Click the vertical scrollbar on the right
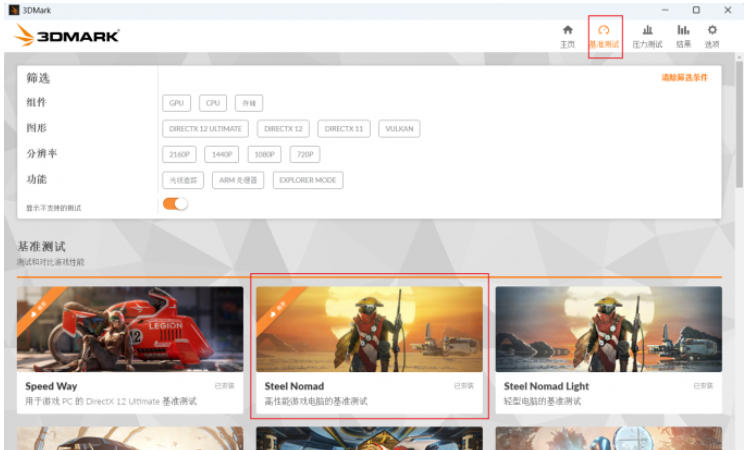753x450 pixels. click(740, 124)
